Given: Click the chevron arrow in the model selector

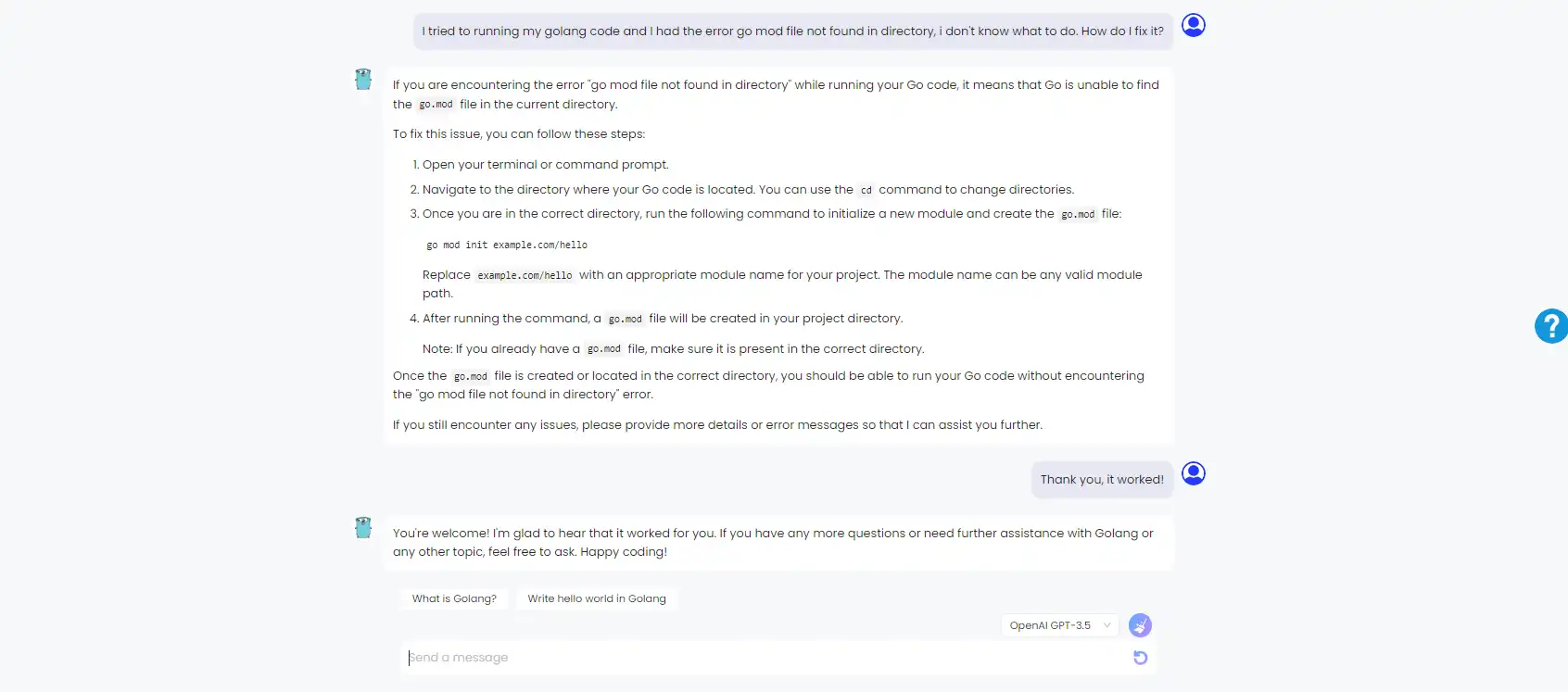Looking at the screenshot, I should 1106,625.
